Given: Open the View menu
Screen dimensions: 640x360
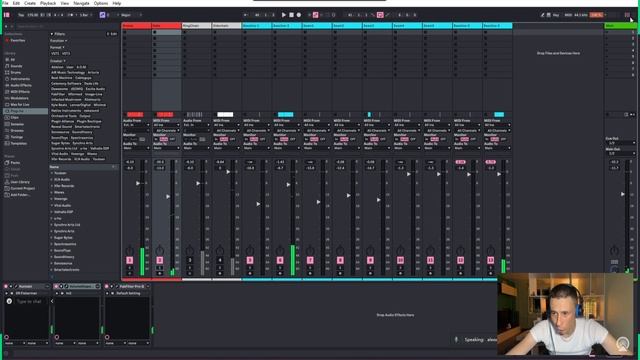Looking at the screenshot, I should coord(64,3).
